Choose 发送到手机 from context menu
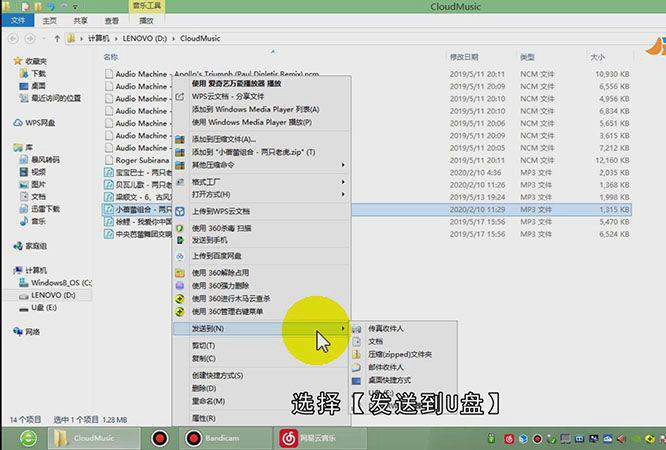Image resolution: width=666 pixels, height=450 pixels. (x=262, y=240)
